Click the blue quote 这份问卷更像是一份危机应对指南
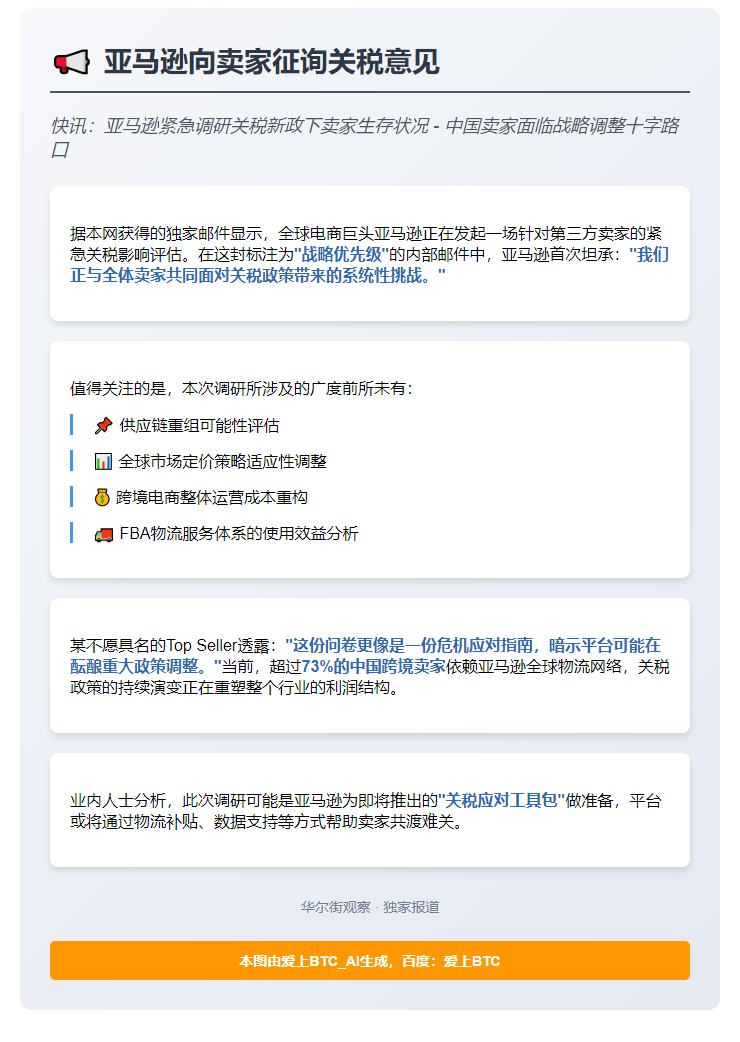This screenshot has width=740, height=1042. pos(365,656)
